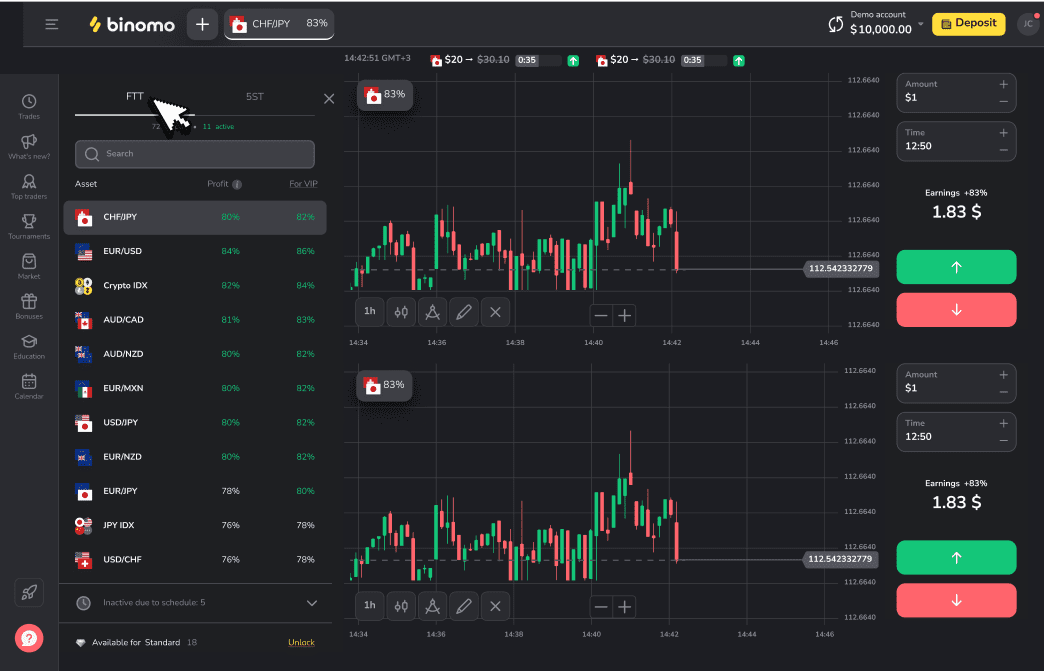Open the Demo account dropdown
Viewport: 1044px width, 671px height.
[920, 23]
